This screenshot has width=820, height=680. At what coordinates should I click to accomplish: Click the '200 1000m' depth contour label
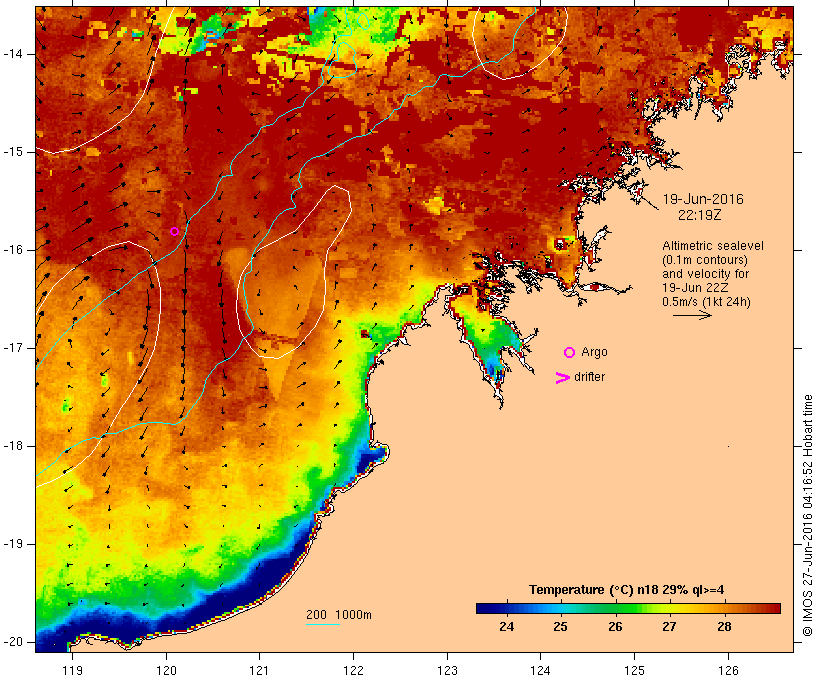(339, 615)
